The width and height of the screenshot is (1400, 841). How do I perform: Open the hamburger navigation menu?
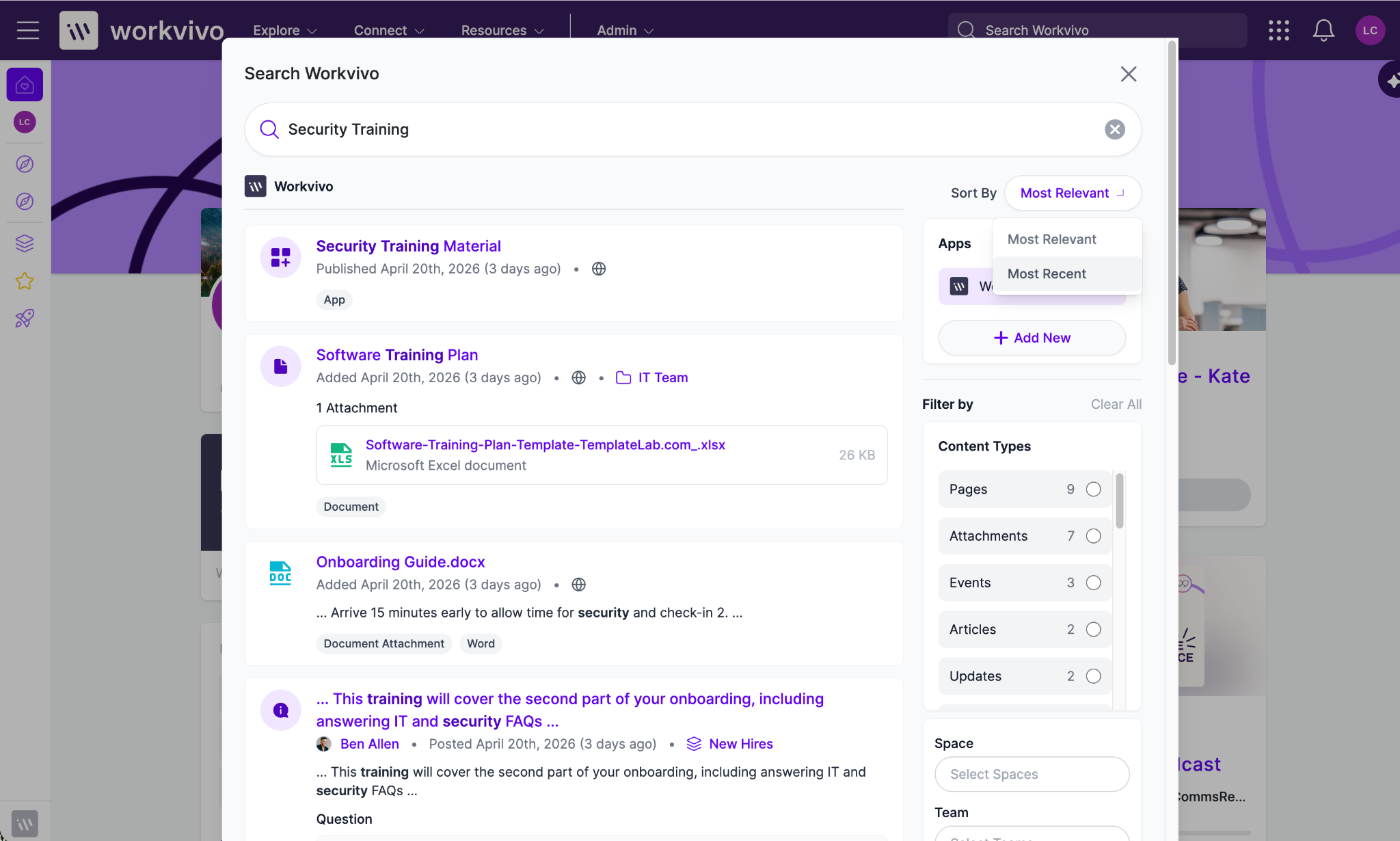(28, 30)
